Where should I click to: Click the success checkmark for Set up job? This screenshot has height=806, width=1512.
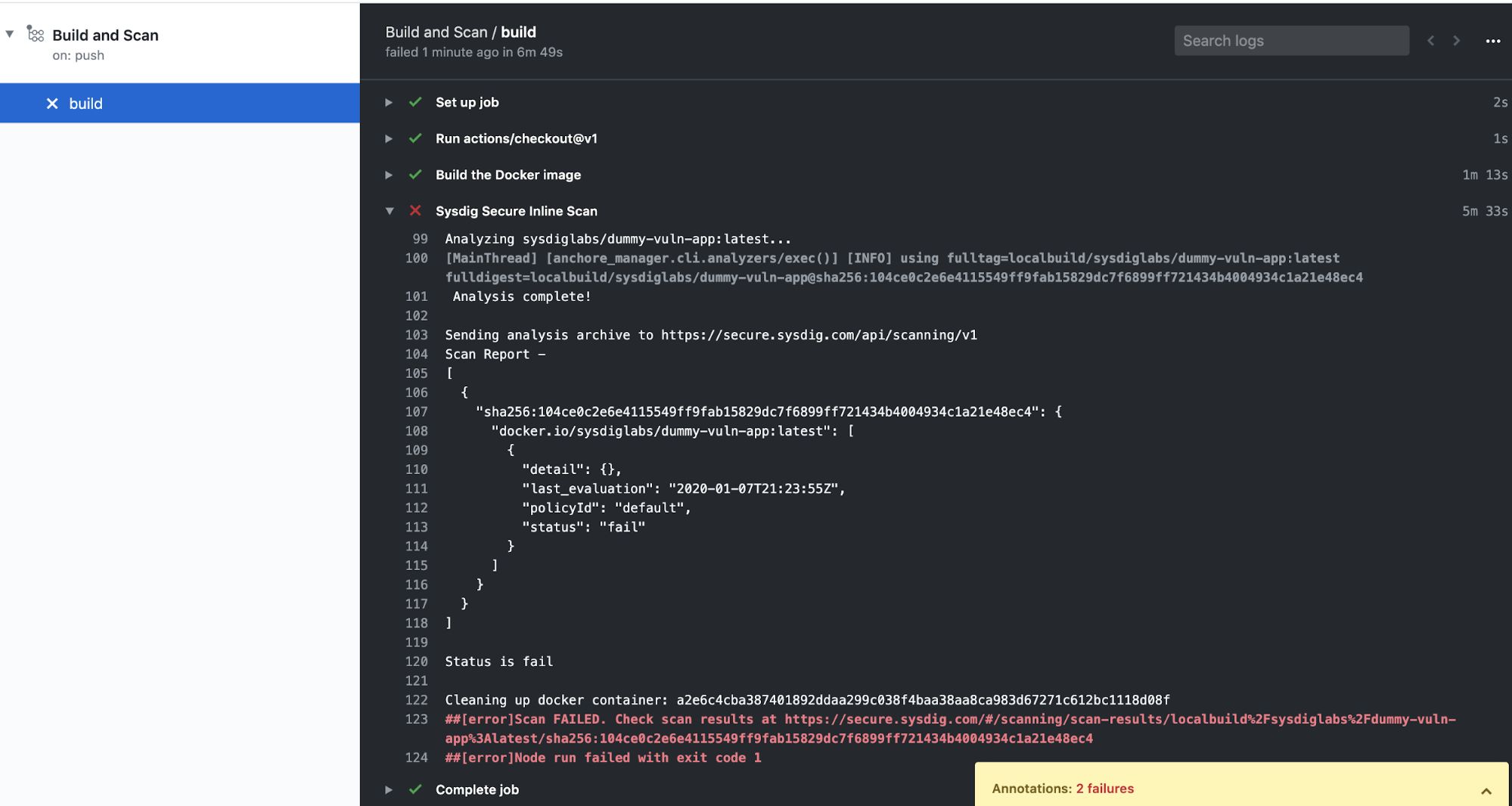[x=415, y=102]
